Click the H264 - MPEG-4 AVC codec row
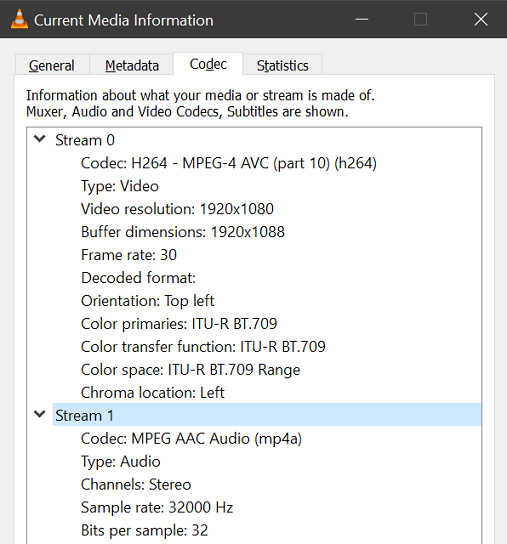The height and width of the screenshot is (544, 507). click(x=229, y=163)
